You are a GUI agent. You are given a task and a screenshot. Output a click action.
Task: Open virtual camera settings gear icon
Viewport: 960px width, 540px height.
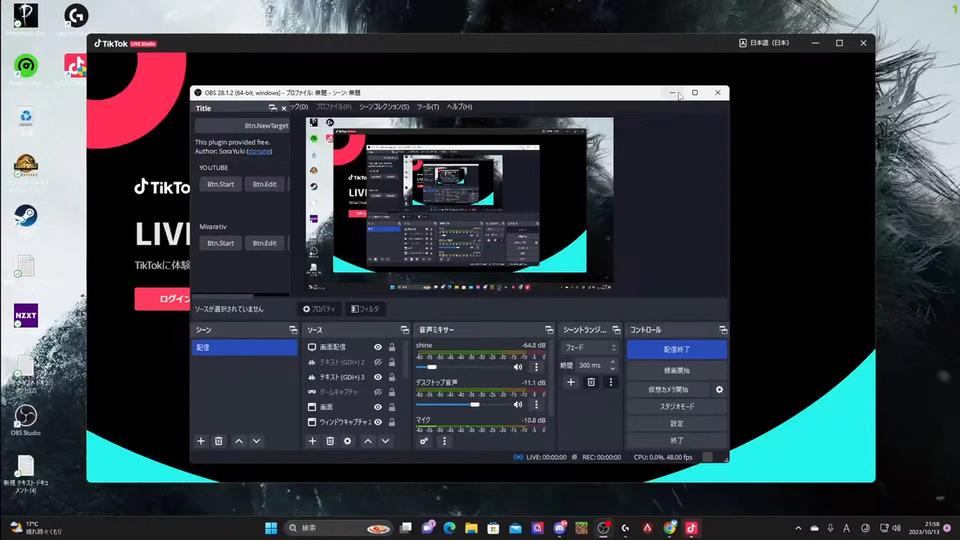pyautogui.click(x=719, y=389)
